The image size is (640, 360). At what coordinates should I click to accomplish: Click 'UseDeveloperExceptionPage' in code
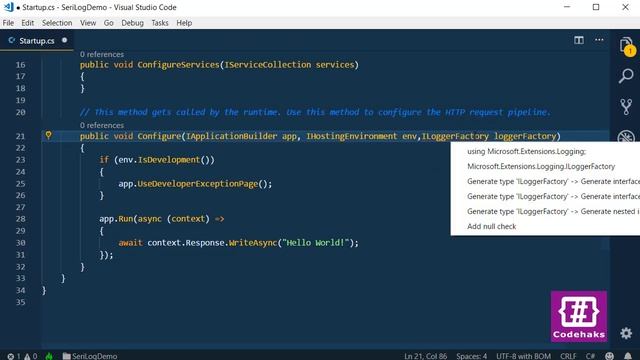(x=198, y=184)
